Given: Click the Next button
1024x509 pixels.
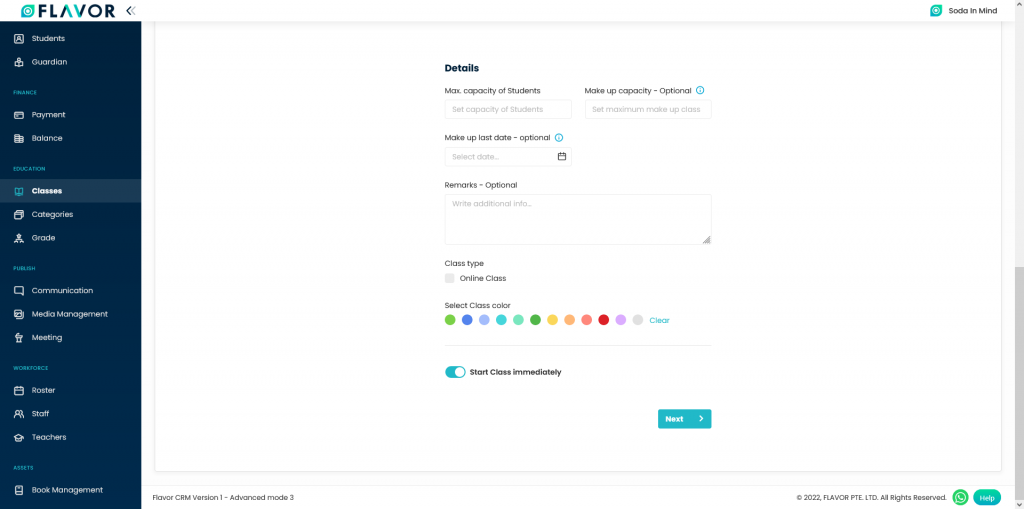Looking at the screenshot, I should click(684, 419).
